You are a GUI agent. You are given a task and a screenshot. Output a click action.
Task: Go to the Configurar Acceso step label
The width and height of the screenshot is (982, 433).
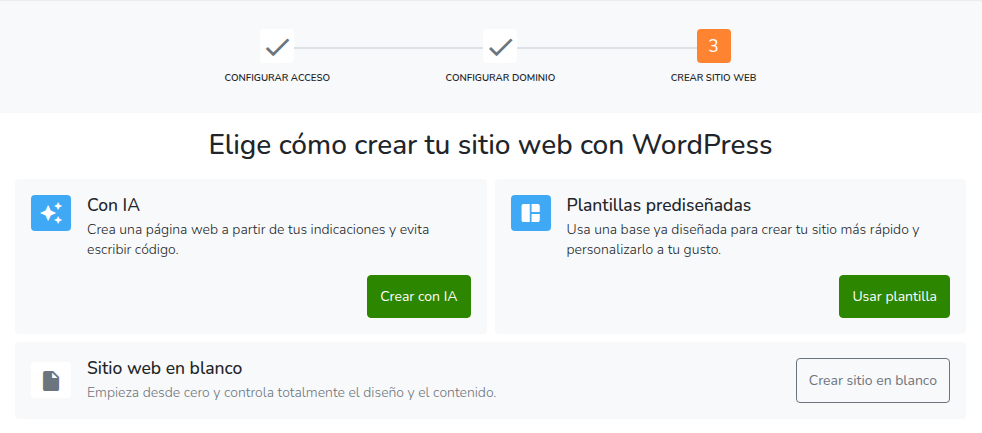[277, 78]
